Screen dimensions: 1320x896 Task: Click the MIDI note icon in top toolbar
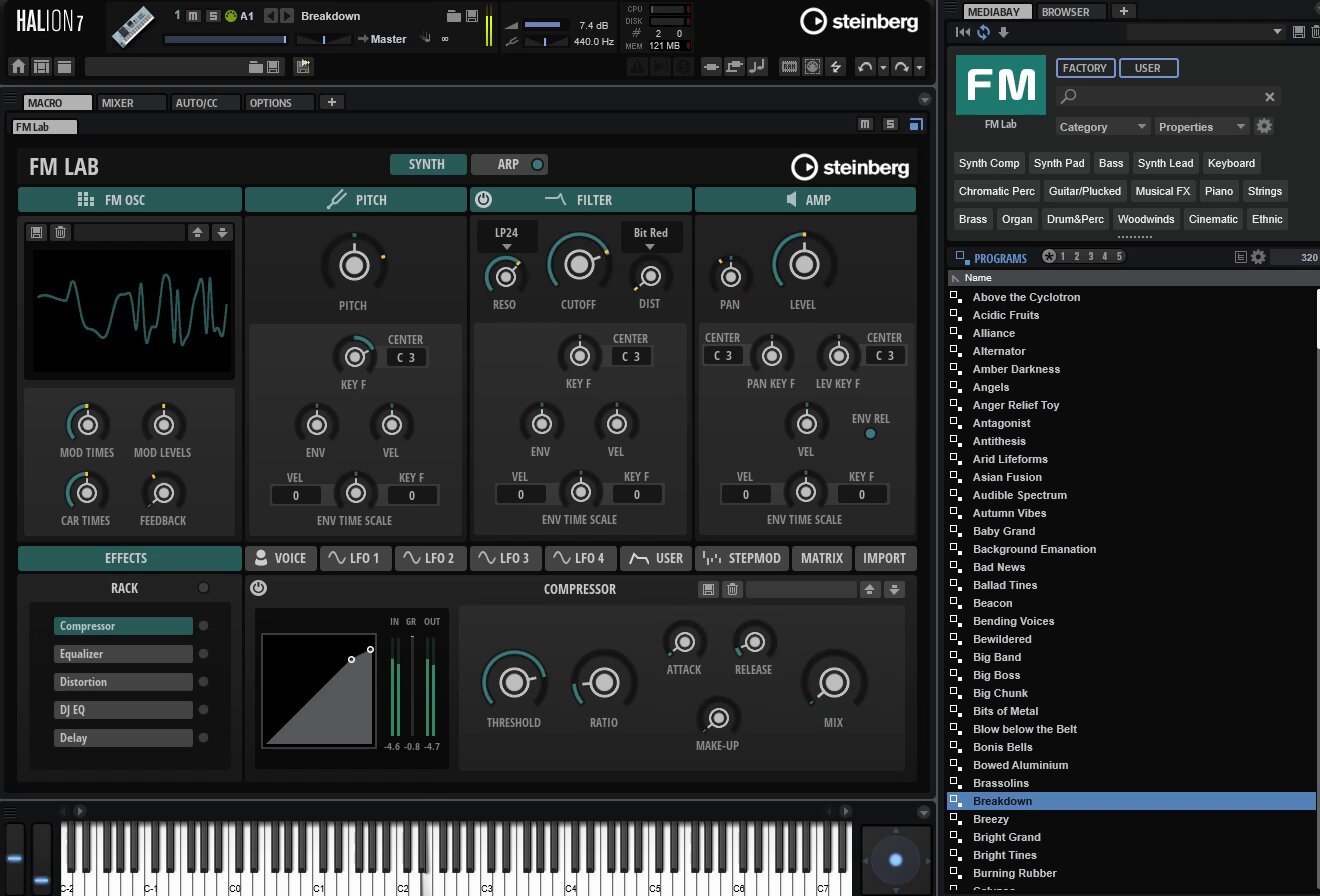pos(757,67)
